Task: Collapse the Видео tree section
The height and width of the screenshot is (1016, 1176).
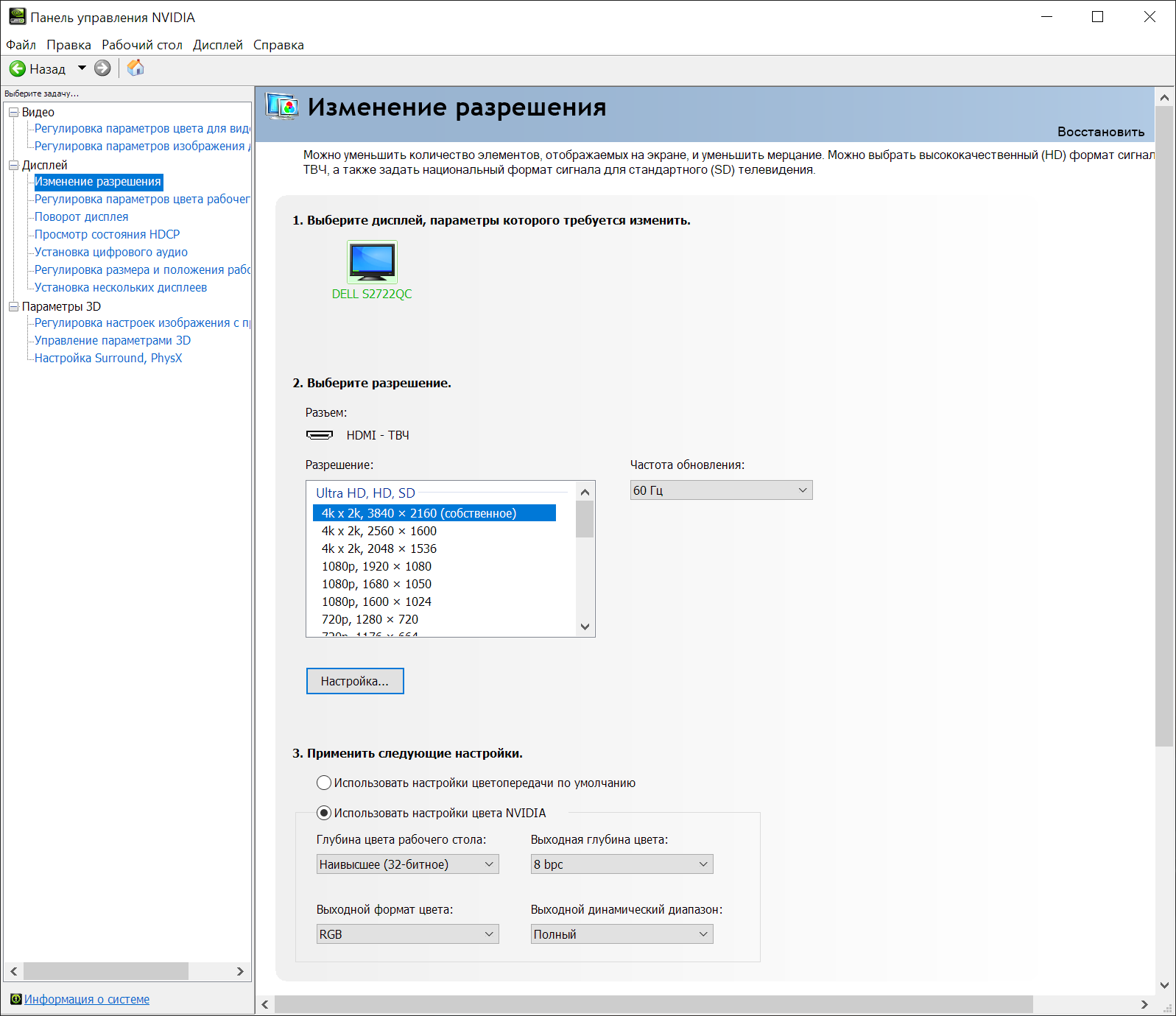Action: (13, 113)
